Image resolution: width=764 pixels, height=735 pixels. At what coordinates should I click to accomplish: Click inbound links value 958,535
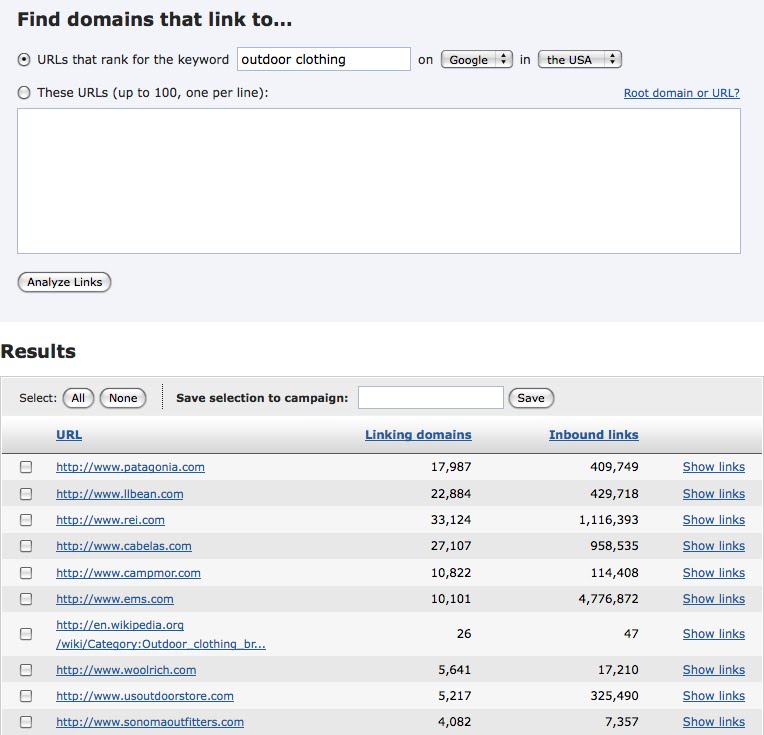pyautogui.click(x=614, y=546)
